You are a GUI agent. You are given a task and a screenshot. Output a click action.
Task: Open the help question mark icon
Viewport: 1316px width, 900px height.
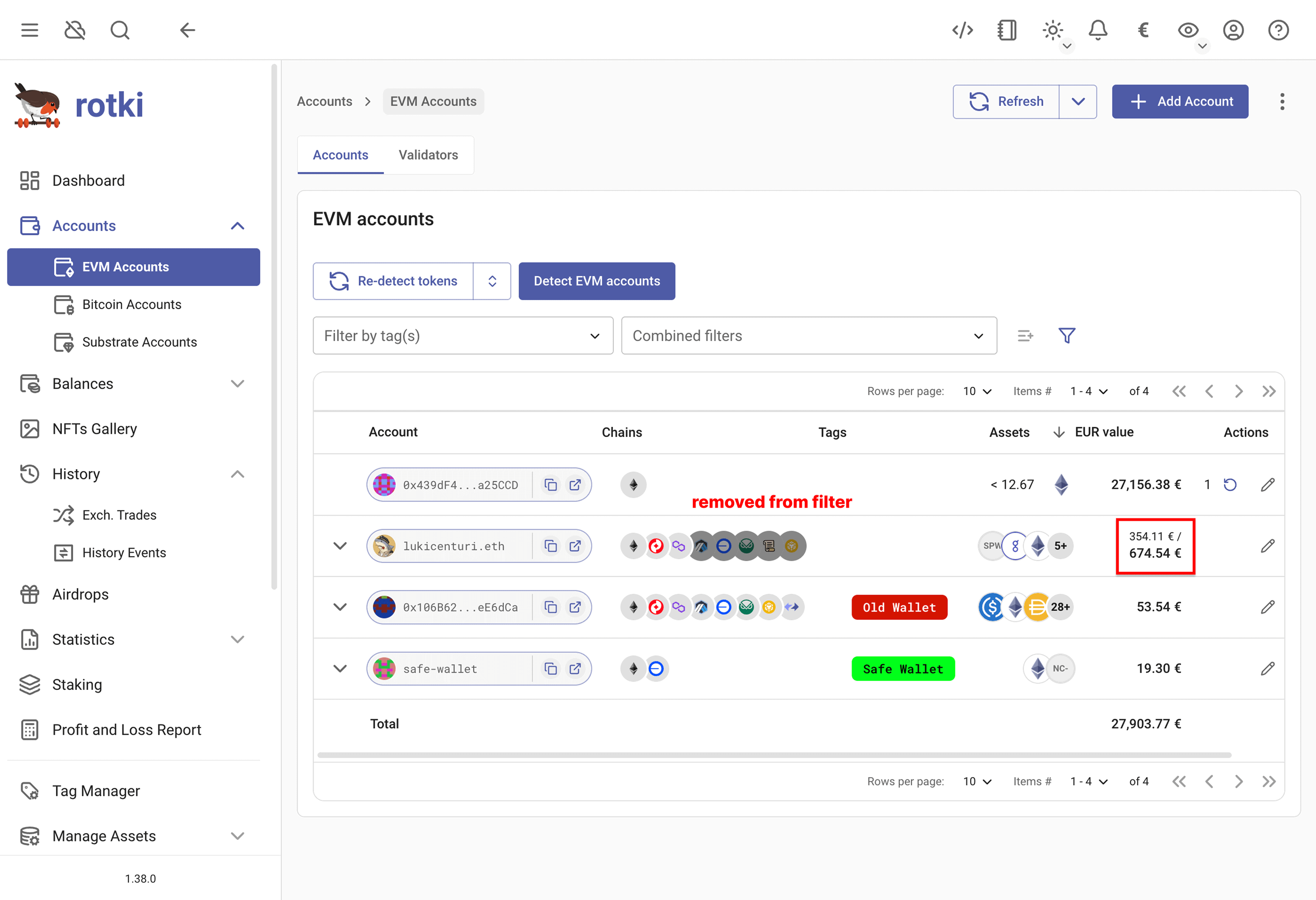coord(1278,30)
